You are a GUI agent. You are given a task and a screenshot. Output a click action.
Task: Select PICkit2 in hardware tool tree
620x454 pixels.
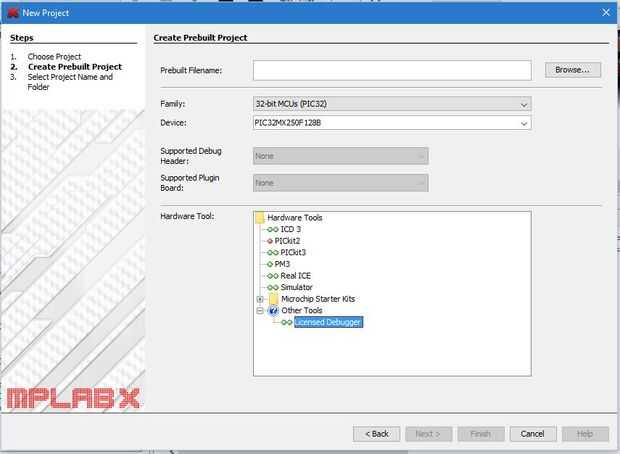click(287, 241)
